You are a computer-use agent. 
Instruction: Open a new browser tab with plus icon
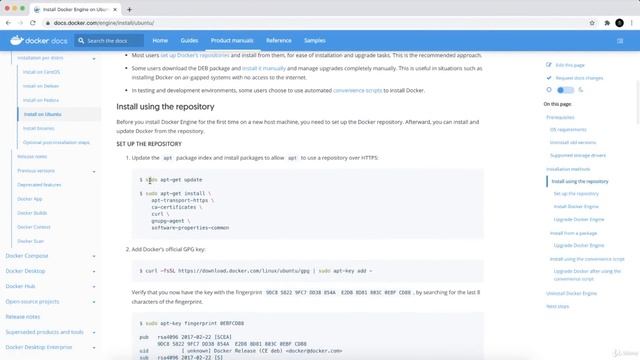pyautogui.click(x=129, y=9)
